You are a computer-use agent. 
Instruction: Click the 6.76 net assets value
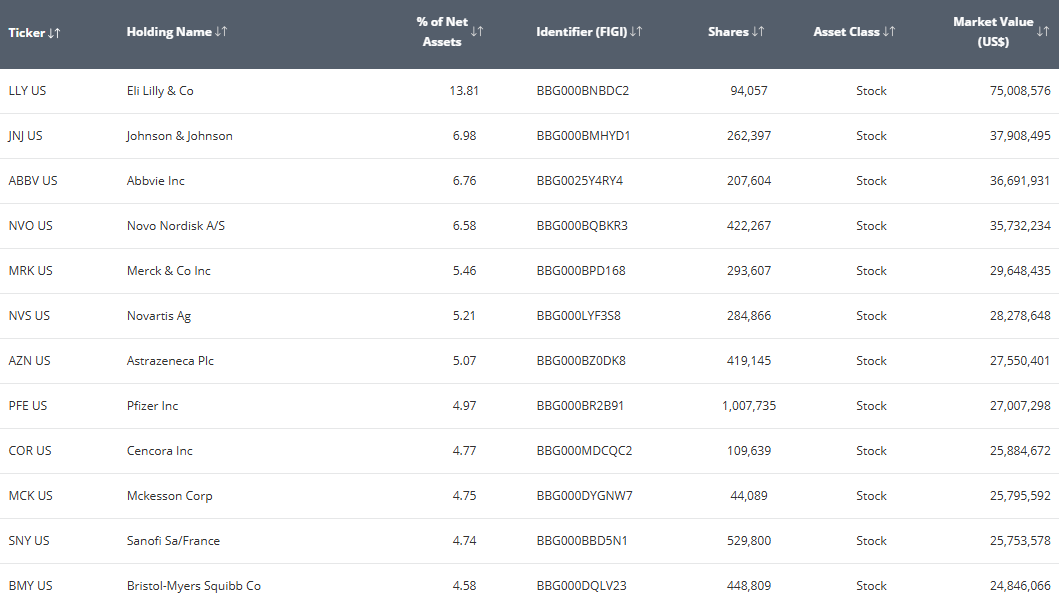point(465,181)
